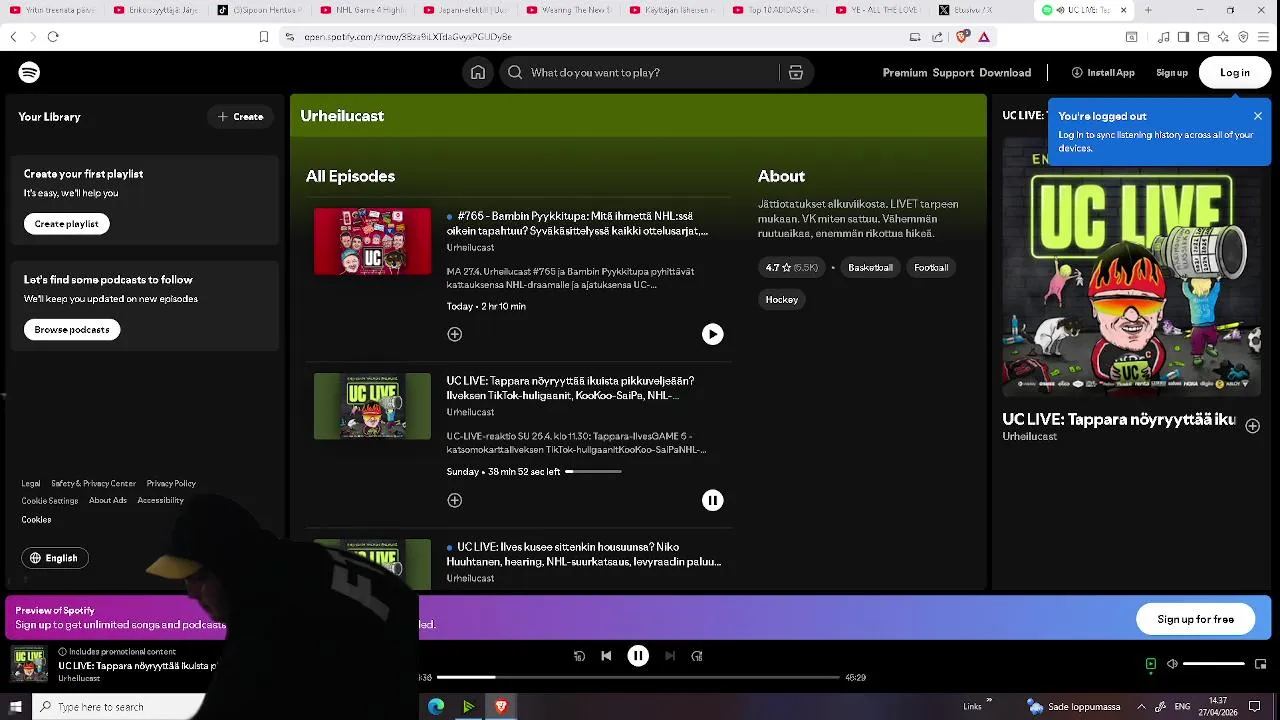Pause playback in the bottom player bar
This screenshot has height=720, width=1280.
point(638,656)
